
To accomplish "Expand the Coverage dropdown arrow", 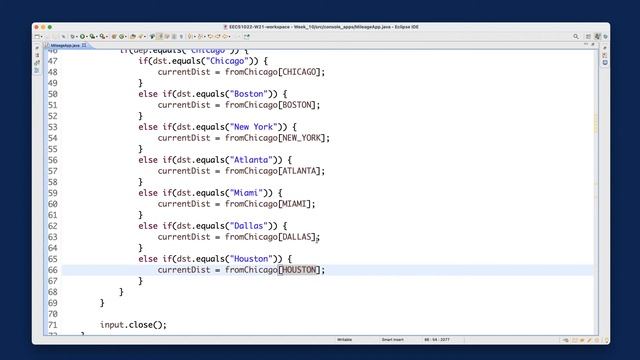I will pos(97,37).
